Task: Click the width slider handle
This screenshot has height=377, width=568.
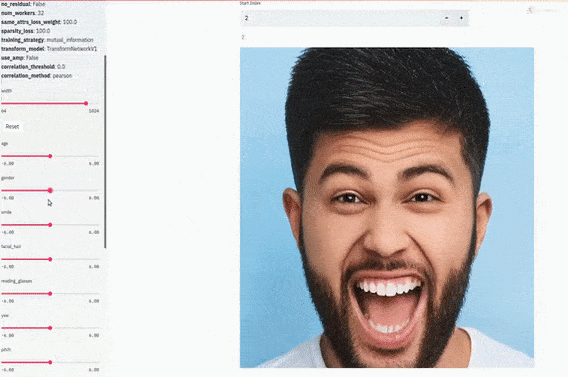Action: click(x=86, y=104)
